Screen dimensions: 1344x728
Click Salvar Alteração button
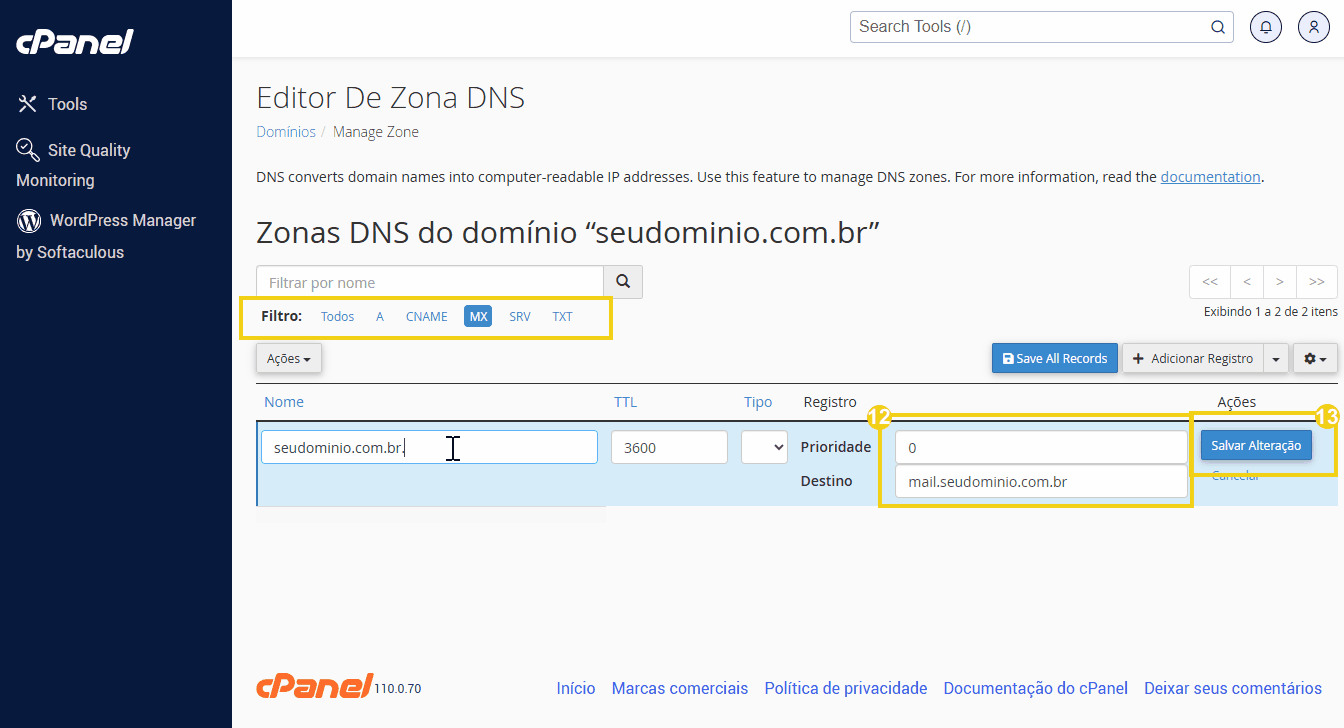pyautogui.click(x=1256, y=446)
